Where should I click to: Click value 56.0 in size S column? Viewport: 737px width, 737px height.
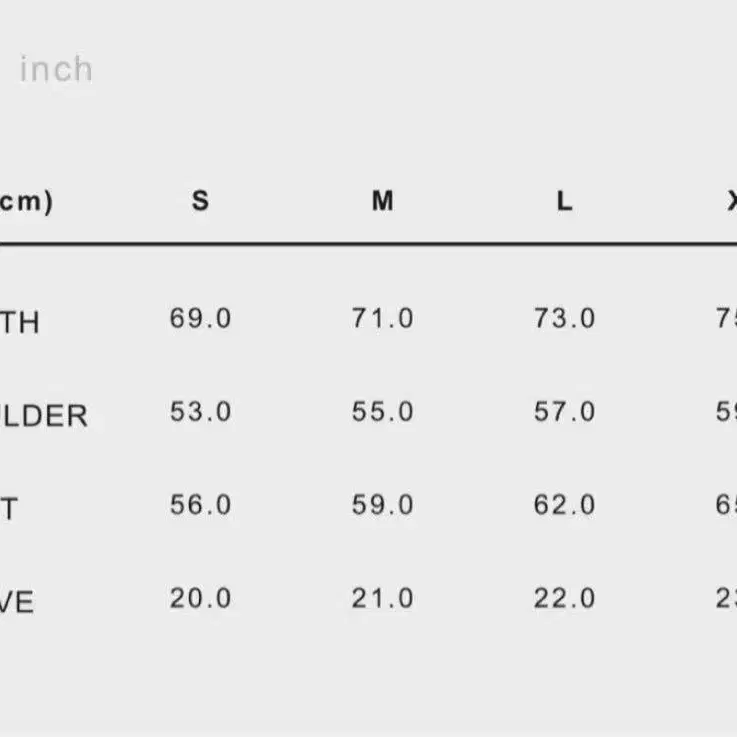[x=201, y=505]
